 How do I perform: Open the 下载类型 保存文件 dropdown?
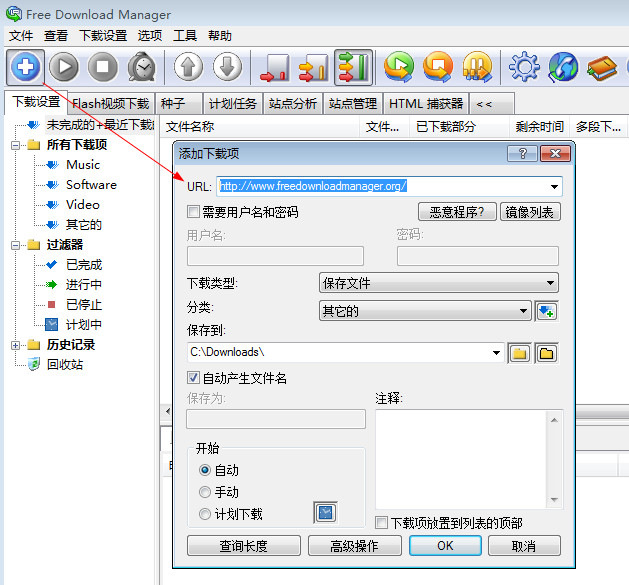pos(438,283)
